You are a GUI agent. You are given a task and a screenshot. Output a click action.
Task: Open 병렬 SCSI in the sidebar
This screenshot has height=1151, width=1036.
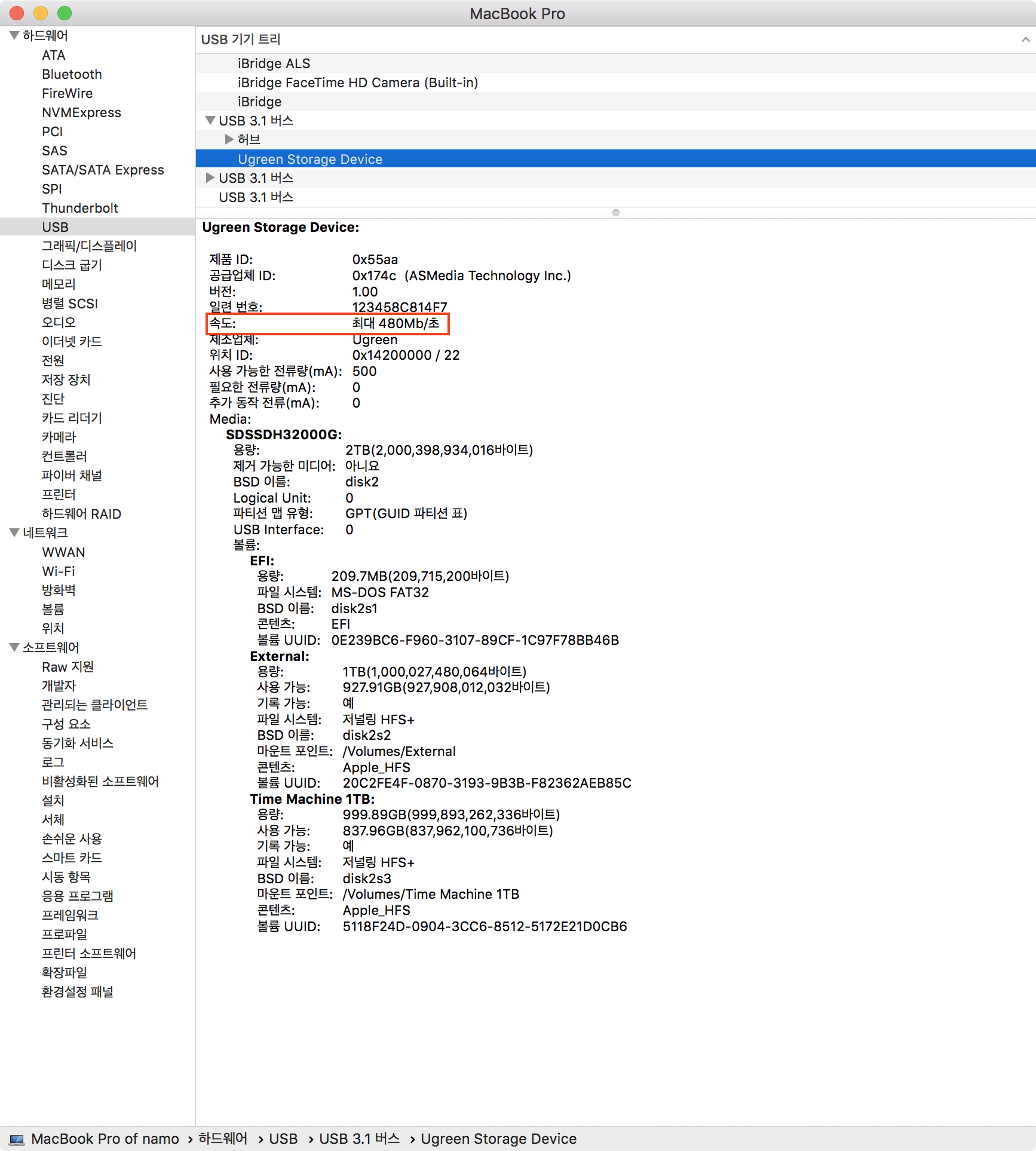[70, 304]
